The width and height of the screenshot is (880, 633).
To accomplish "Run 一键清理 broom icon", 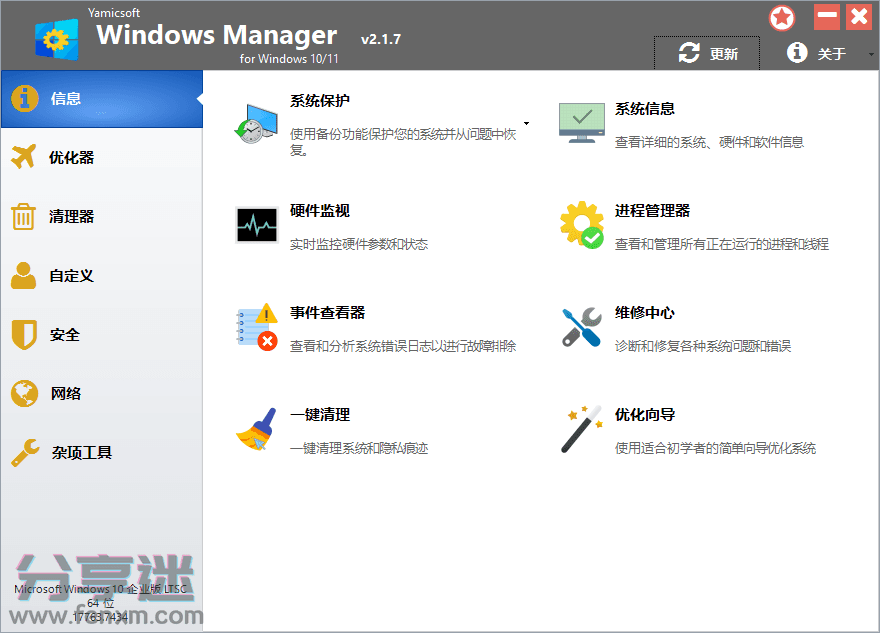I will click(x=256, y=430).
